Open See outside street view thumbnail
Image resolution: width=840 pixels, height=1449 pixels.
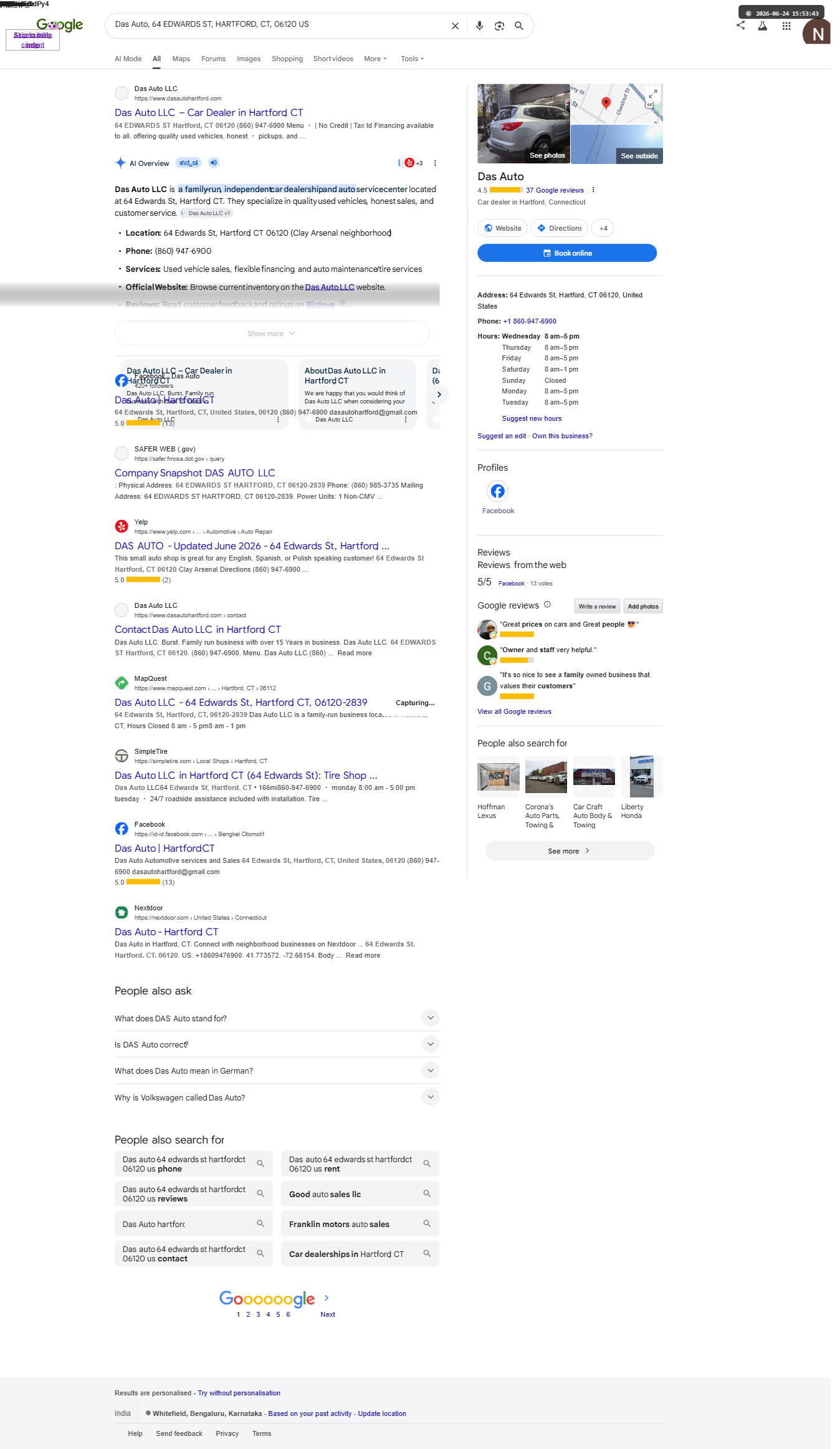pos(617,144)
